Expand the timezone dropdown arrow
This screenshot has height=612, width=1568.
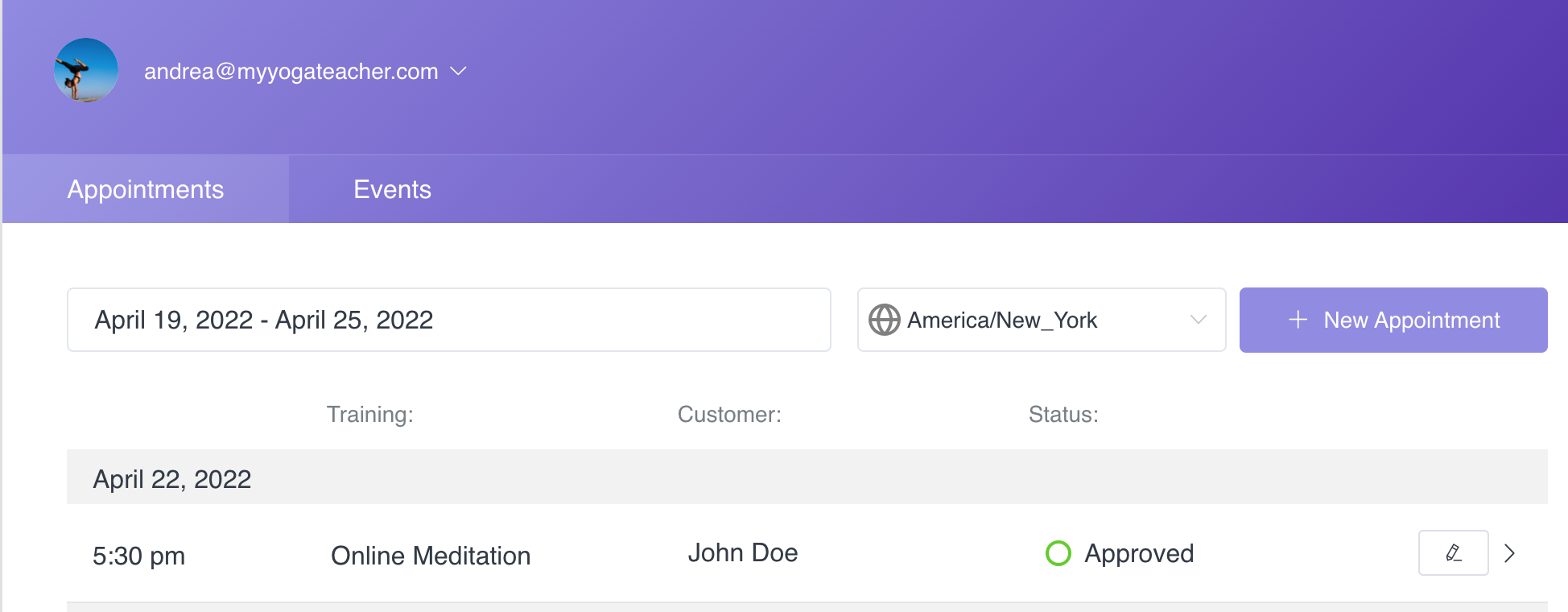1198,320
